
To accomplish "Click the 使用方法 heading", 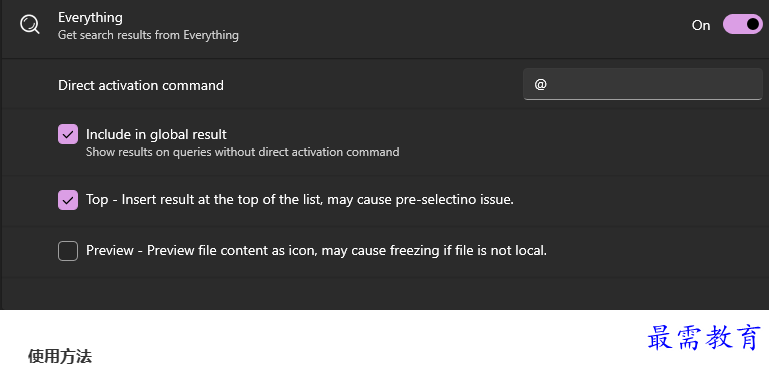I will [x=60, y=356].
